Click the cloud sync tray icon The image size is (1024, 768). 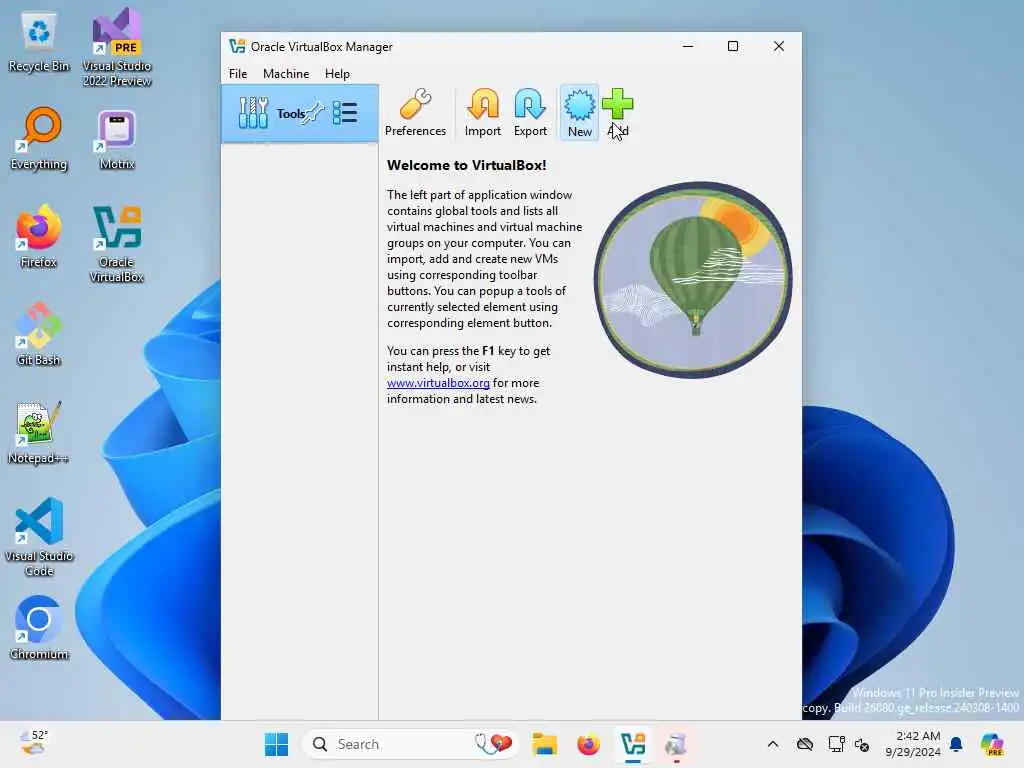click(x=805, y=744)
